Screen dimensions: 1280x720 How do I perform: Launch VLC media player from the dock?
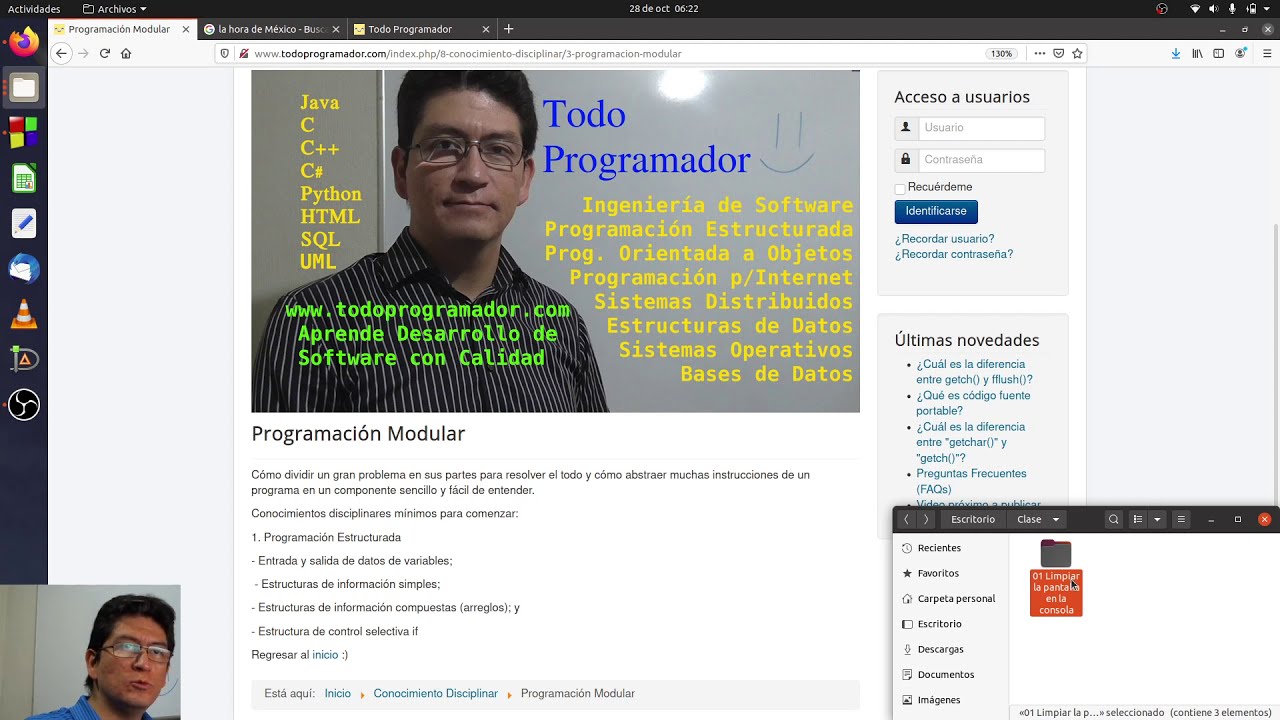[x=24, y=315]
